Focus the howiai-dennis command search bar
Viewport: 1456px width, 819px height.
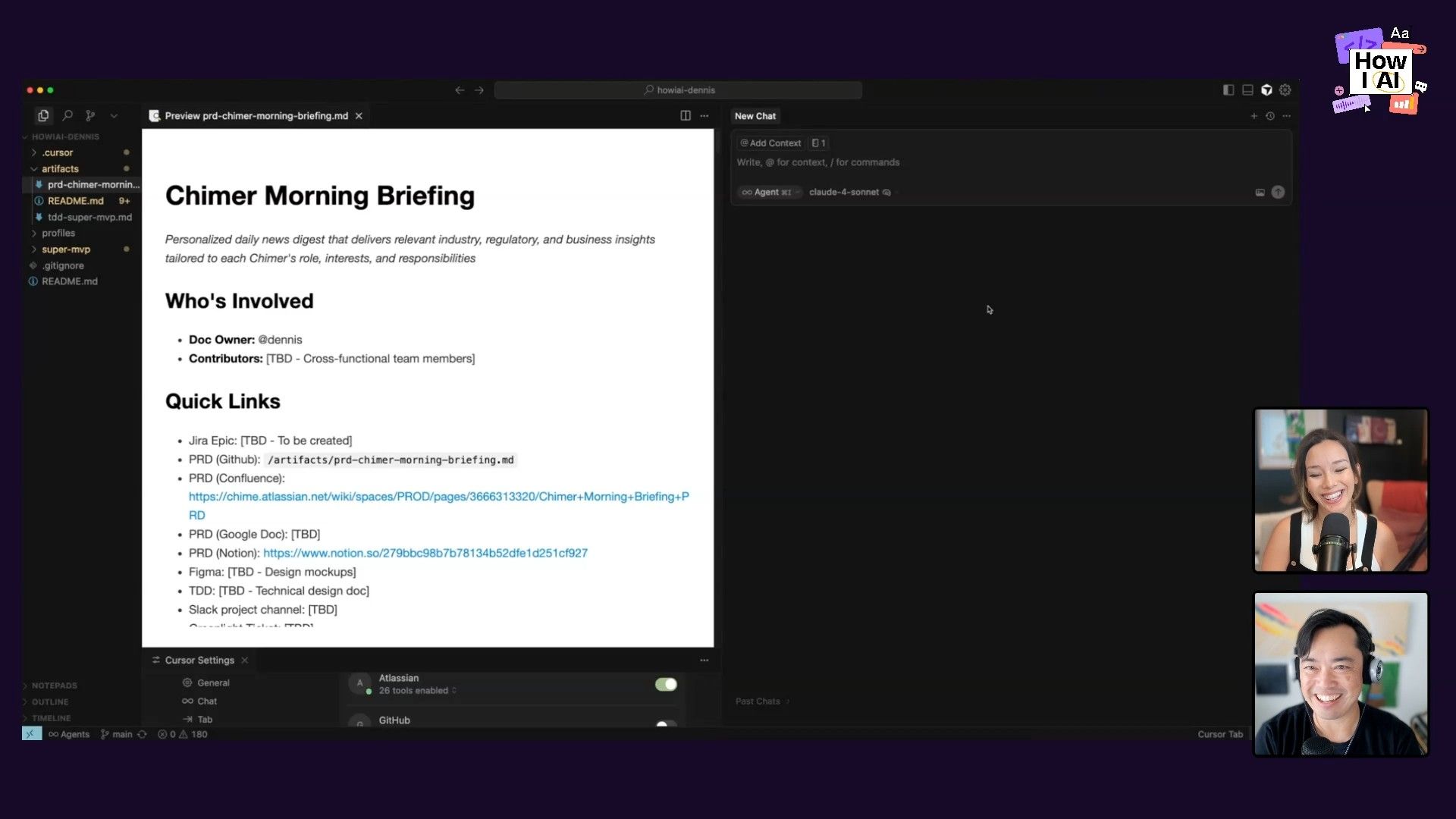coord(678,89)
